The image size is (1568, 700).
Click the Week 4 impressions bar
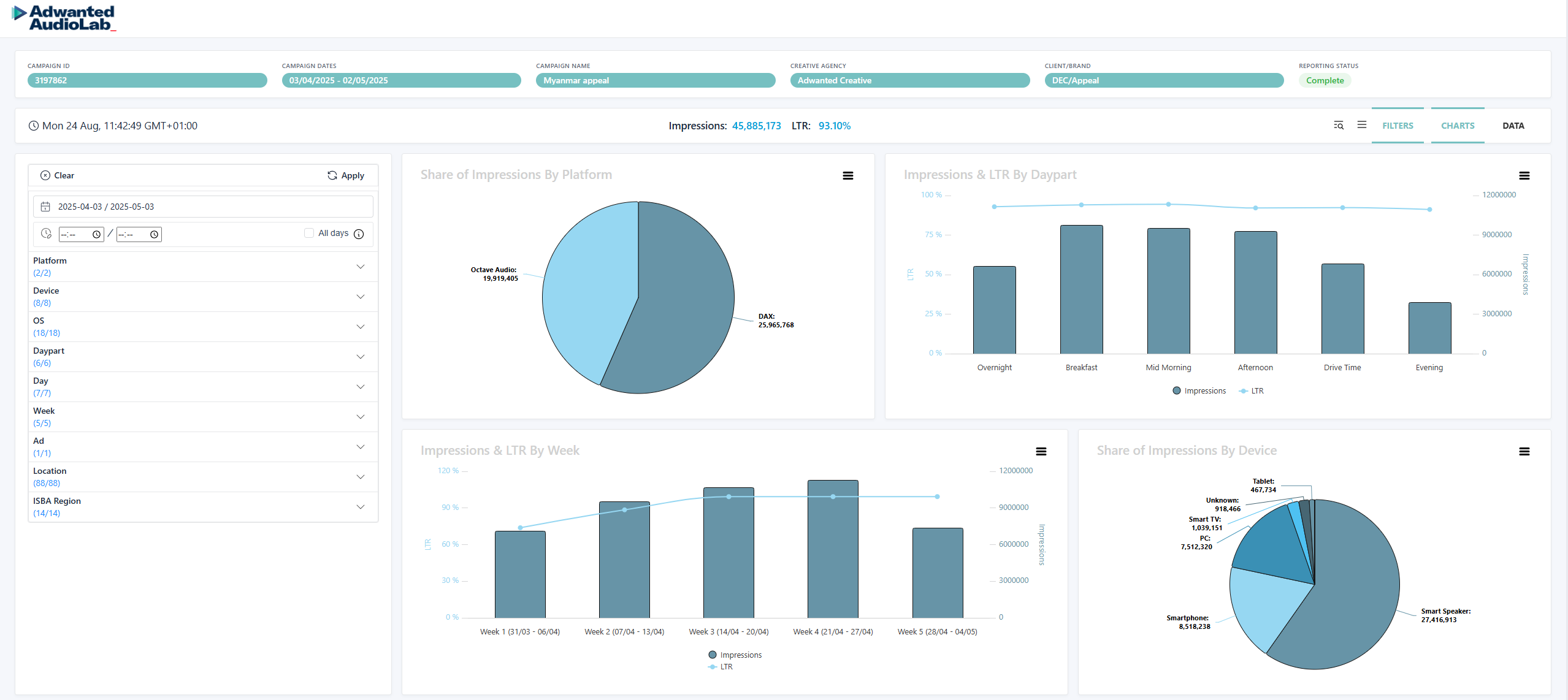pos(833,549)
